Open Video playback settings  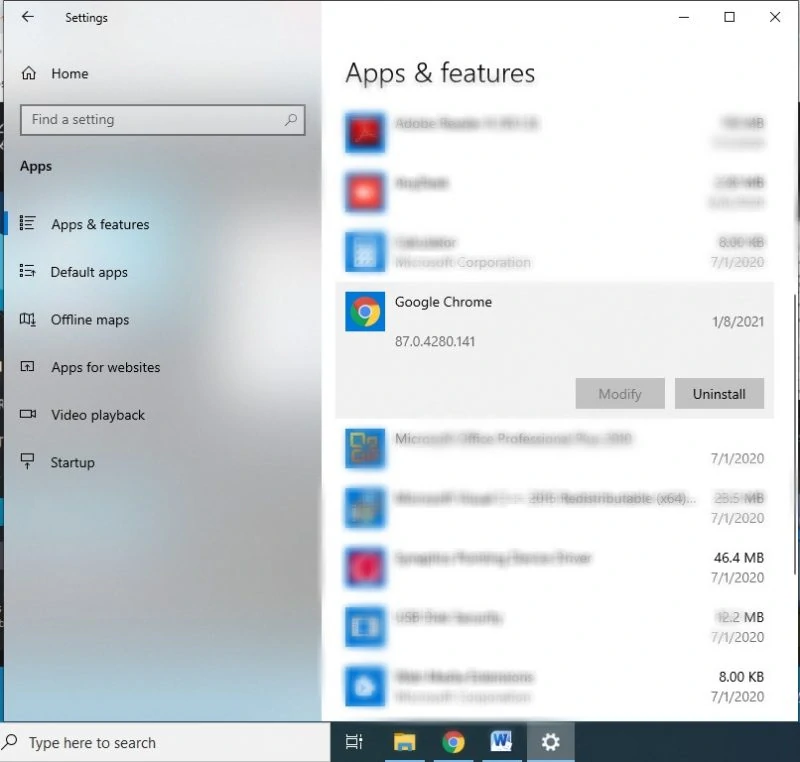[x=82, y=415]
